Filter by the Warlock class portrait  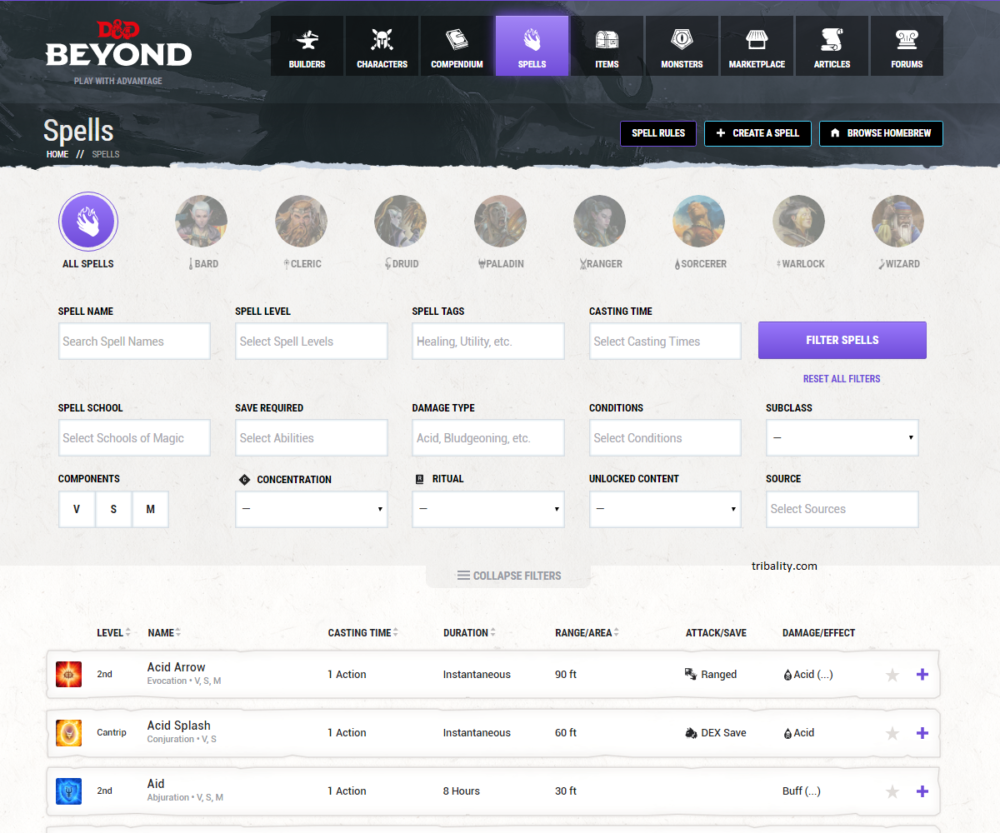point(798,221)
